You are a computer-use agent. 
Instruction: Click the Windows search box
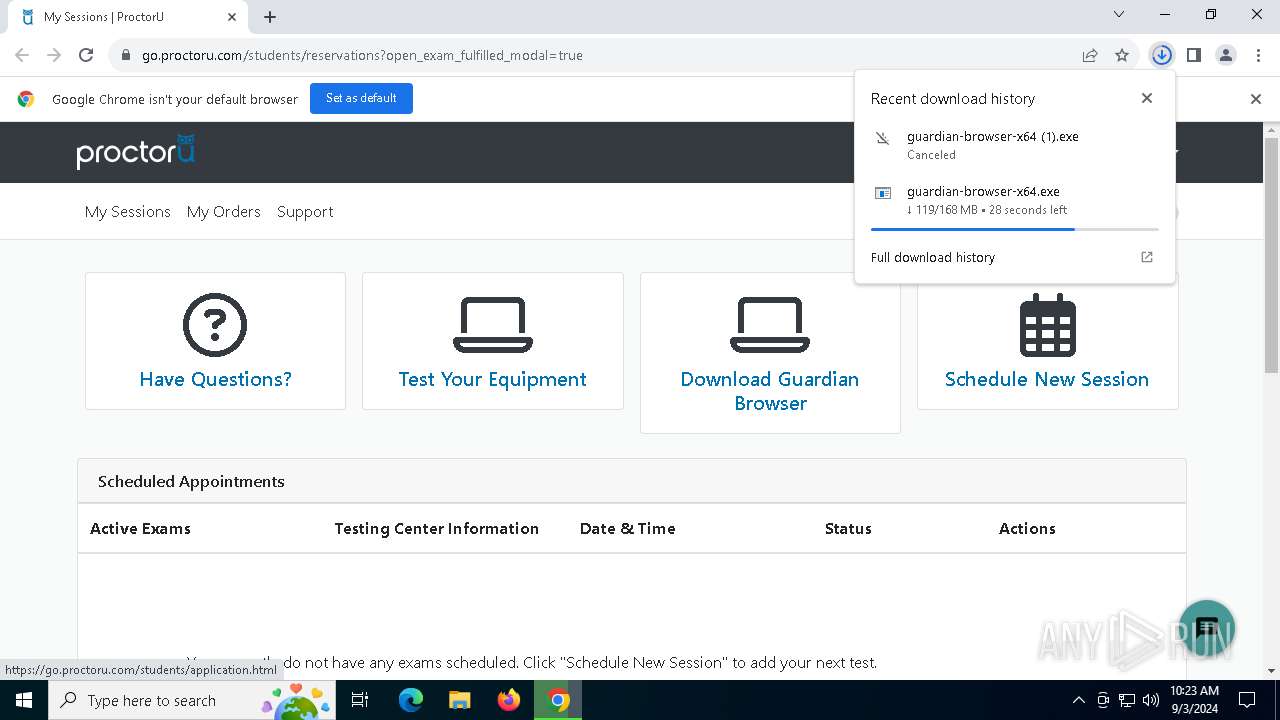(x=192, y=700)
